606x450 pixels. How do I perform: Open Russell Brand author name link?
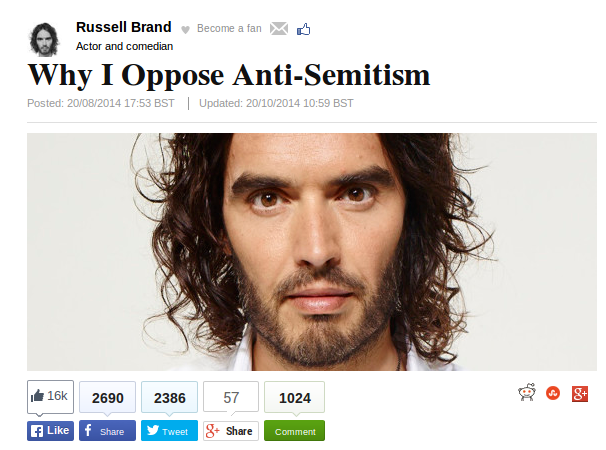[124, 27]
